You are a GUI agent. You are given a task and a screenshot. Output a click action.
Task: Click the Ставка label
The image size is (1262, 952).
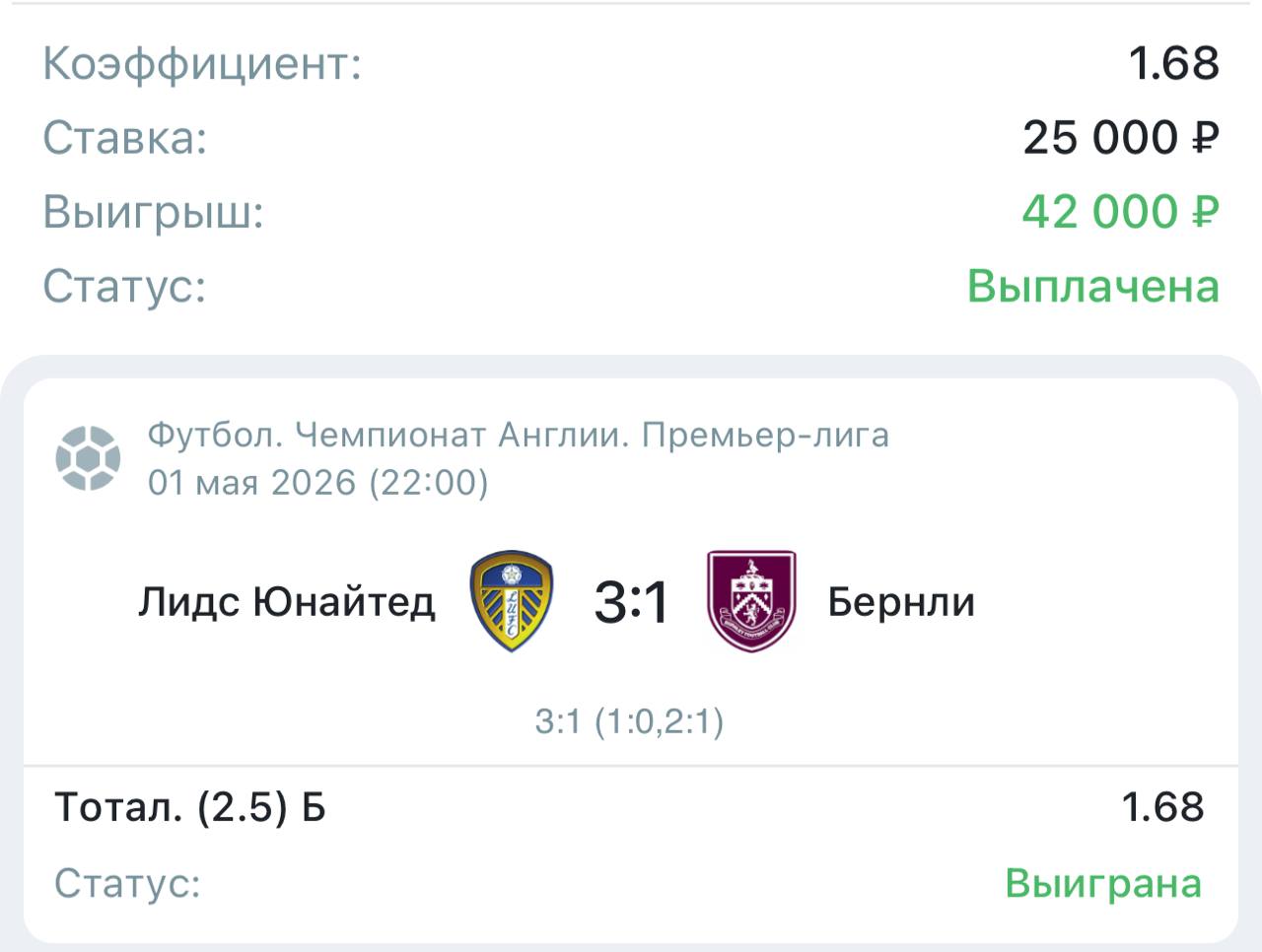click(125, 138)
